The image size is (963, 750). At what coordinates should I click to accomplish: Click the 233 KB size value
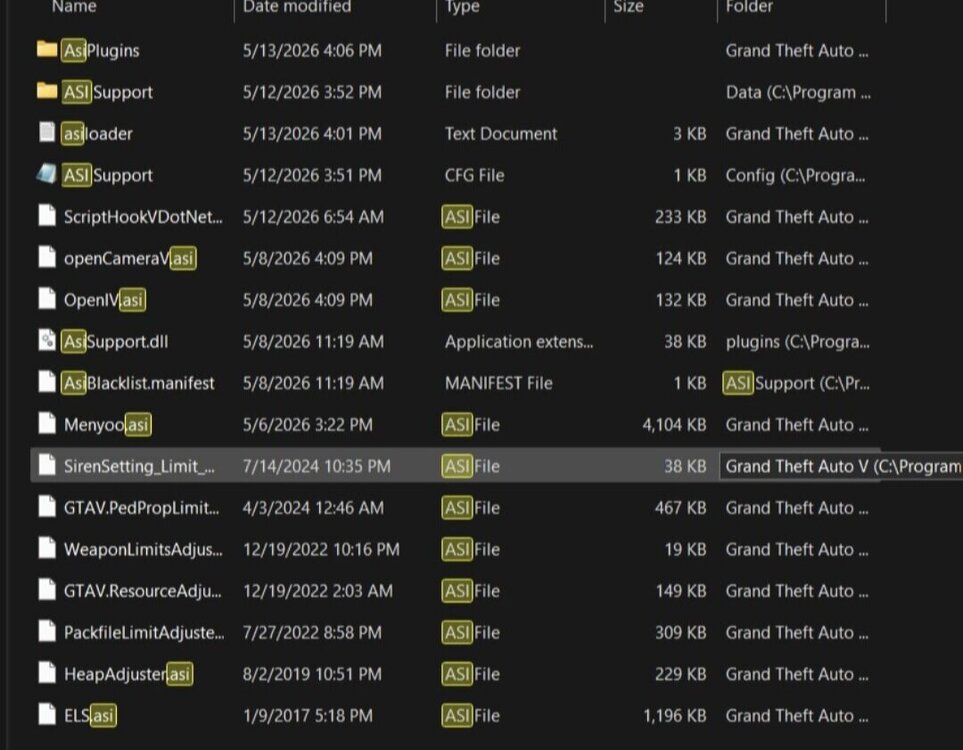[x=680, y=217]
